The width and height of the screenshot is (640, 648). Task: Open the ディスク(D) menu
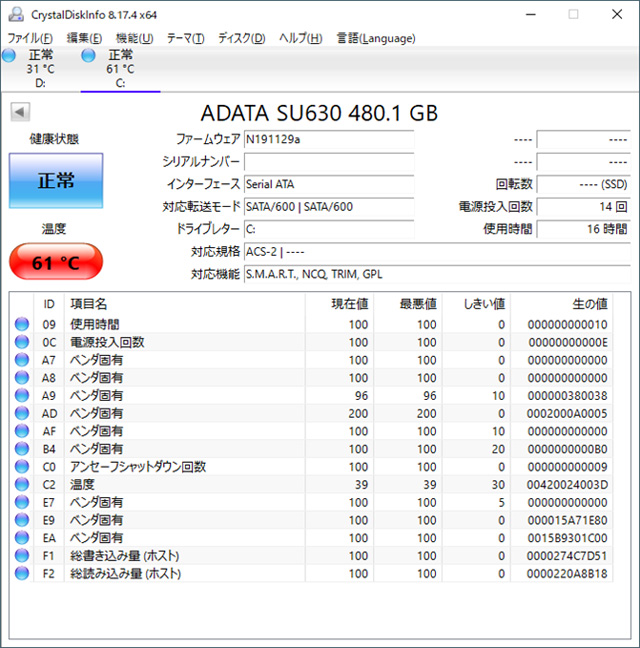click(x=242, y=38)
